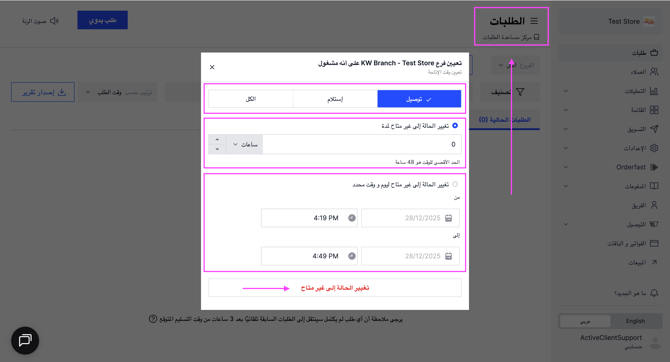Expand the التوصيل sidebar chevron

coord(566,224)
